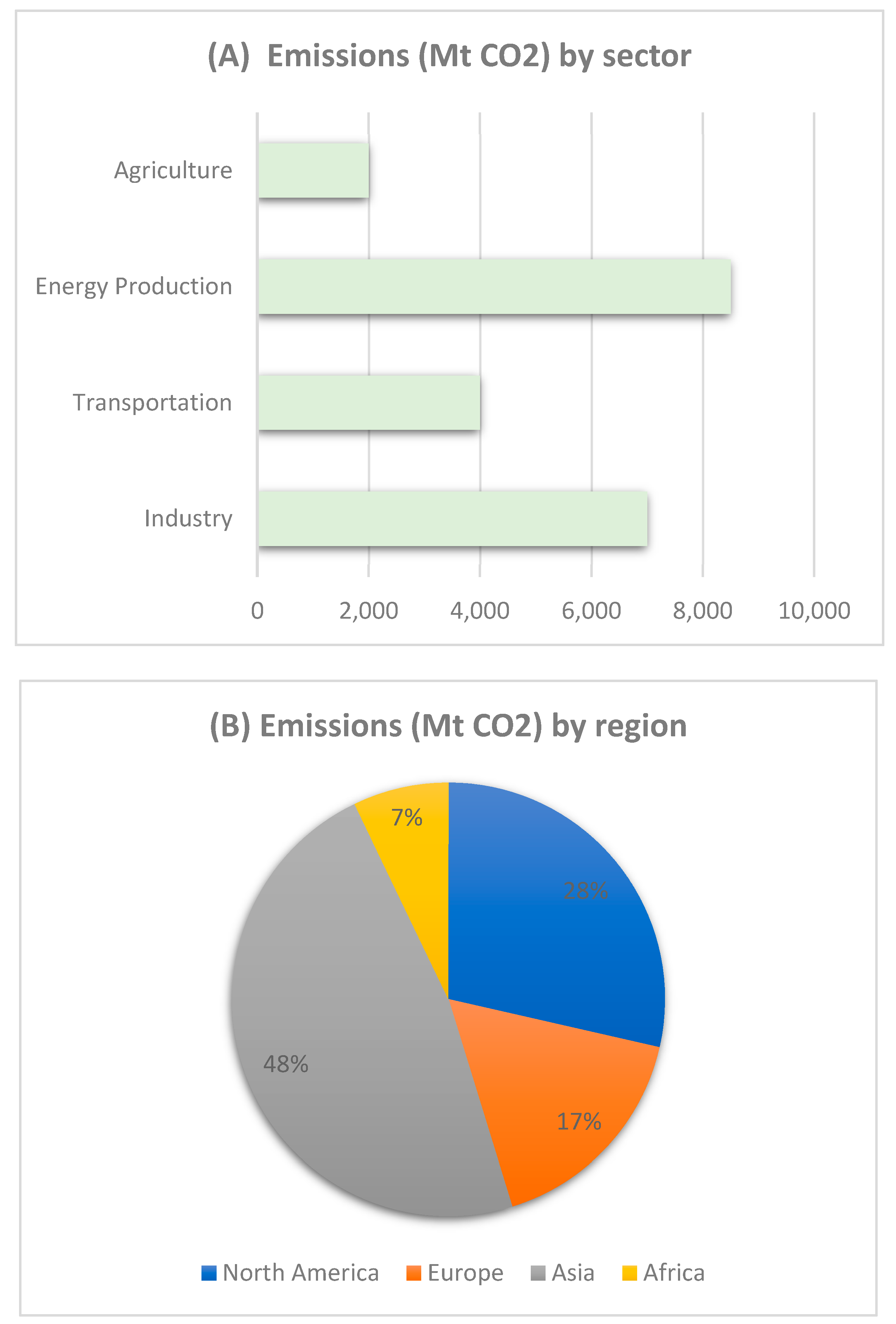Click the Emissions by region chart title
This screenshot has height=1324, width=896.
coord(448,726)
